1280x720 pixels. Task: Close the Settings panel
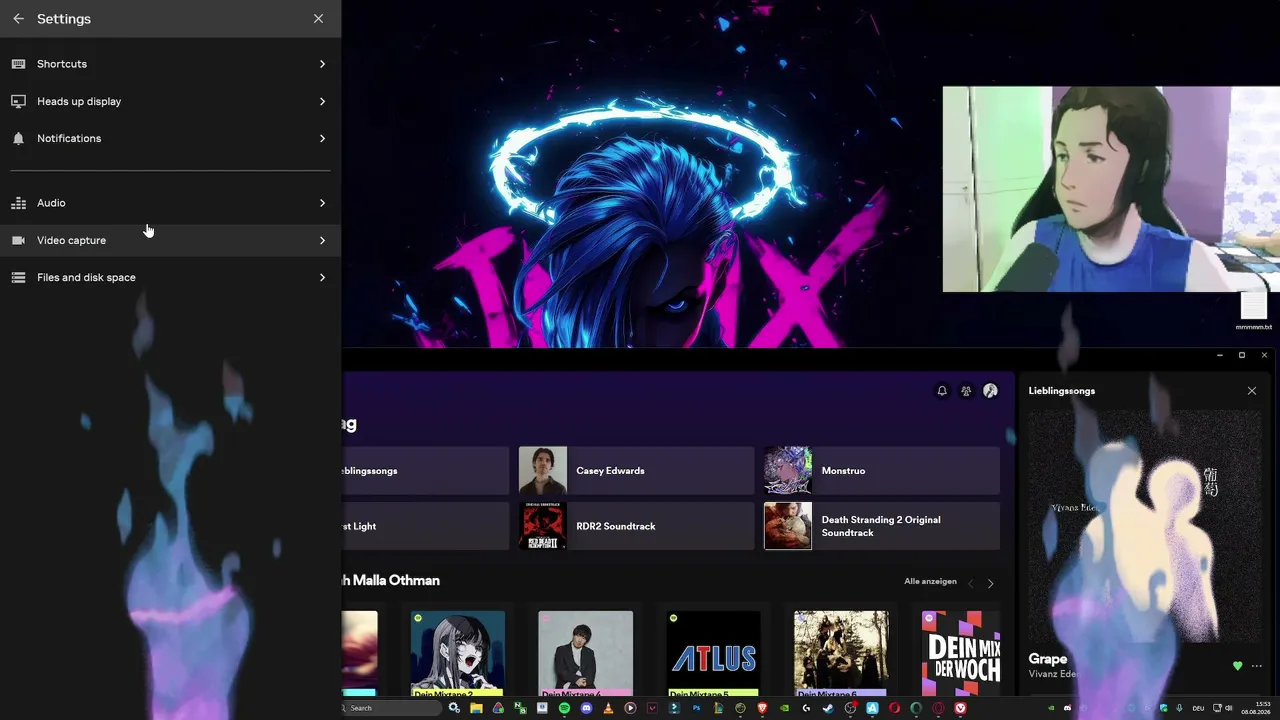[x=318, y=19]
